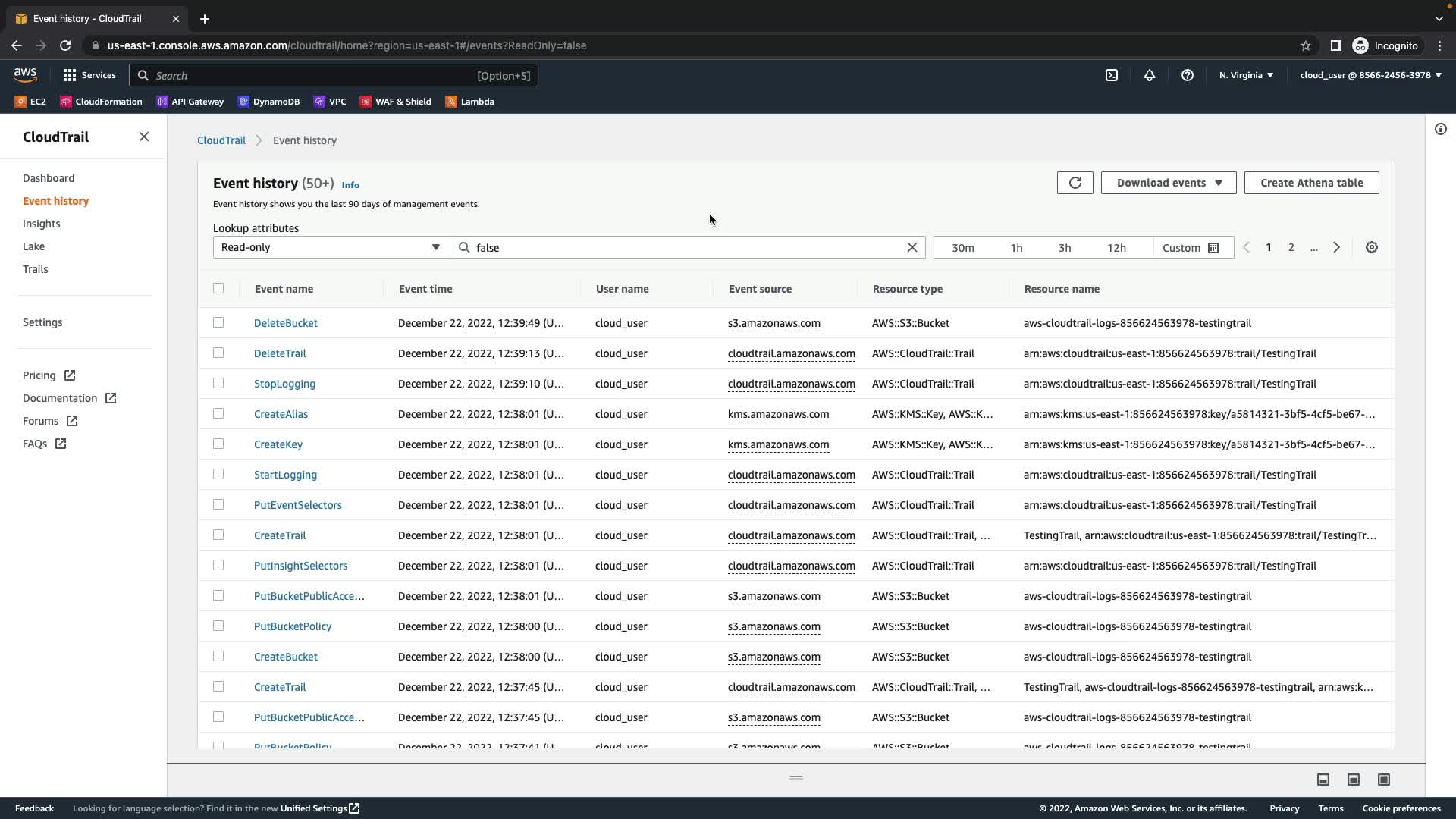Open the Download events dropdown

1168,183
